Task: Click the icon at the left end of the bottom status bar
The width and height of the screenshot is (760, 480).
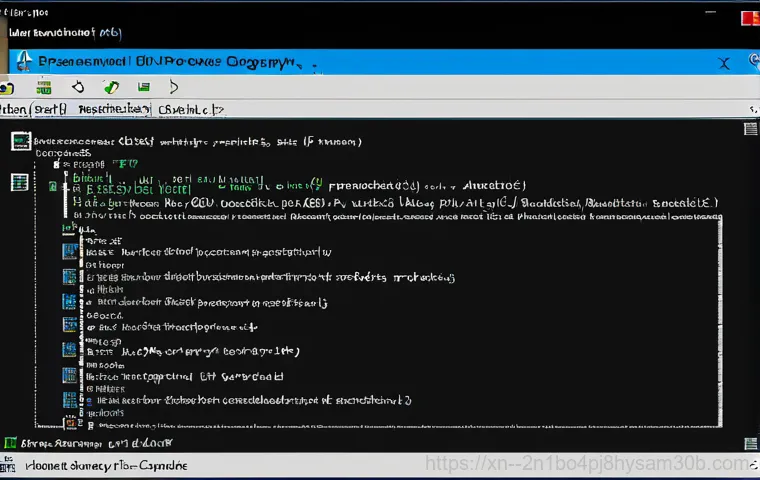Action: point(7,464)
